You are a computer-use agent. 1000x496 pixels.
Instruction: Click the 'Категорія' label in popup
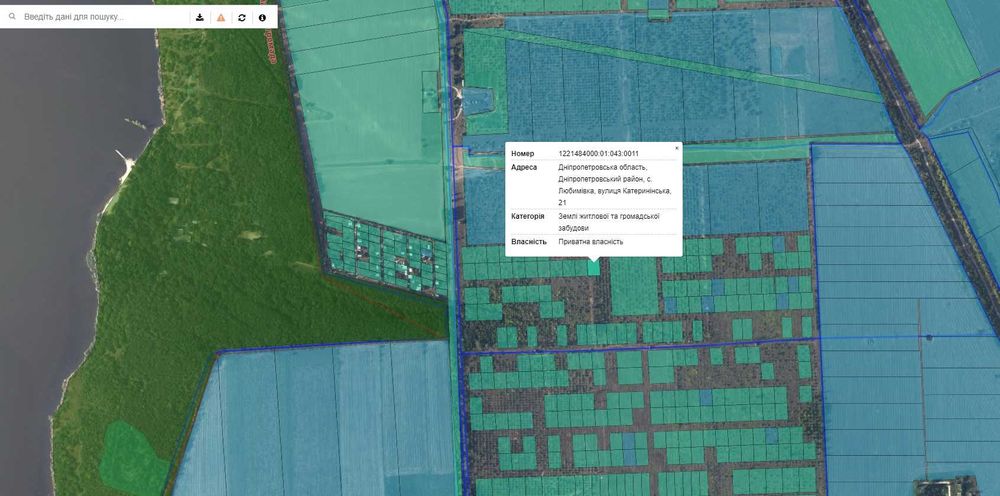tap(527, 216)
